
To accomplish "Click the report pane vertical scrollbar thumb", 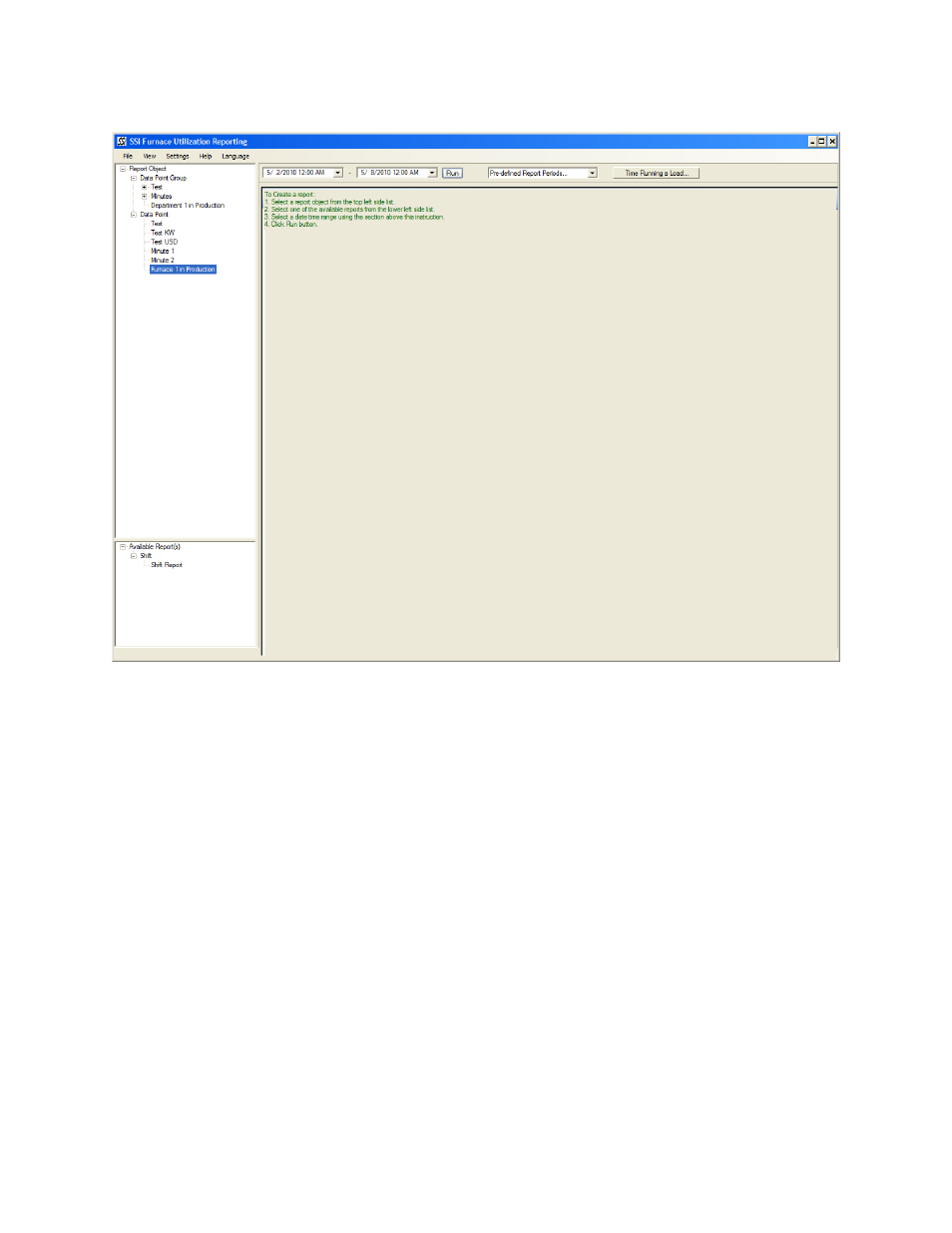I will (x=836, y=199).
